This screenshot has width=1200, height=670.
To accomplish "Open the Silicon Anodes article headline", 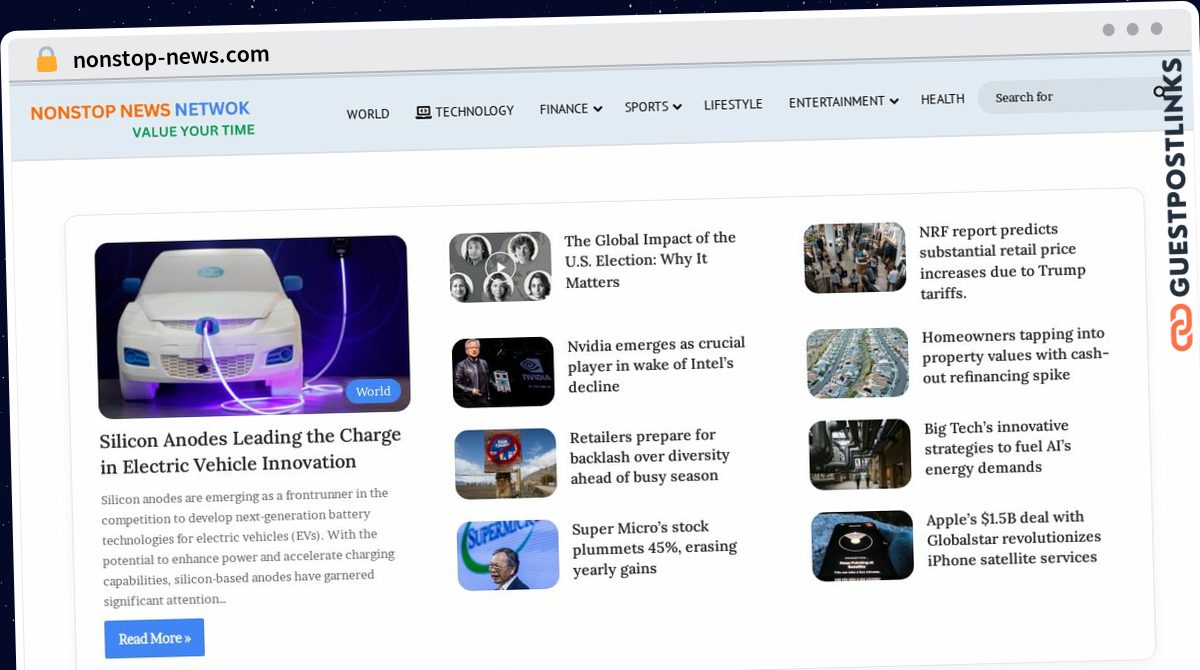I will (250, 450).
